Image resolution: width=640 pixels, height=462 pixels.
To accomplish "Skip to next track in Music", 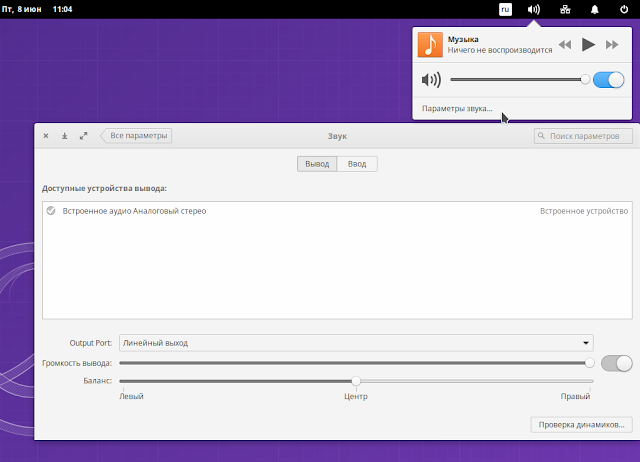I will click(x=612, y=44).
